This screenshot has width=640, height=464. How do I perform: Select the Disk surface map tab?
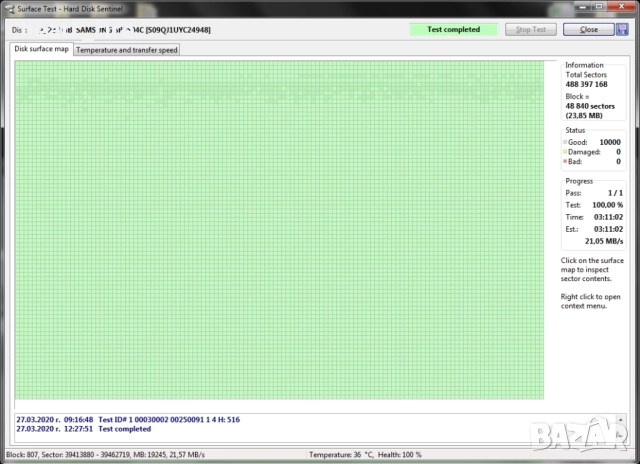point(41,49)
